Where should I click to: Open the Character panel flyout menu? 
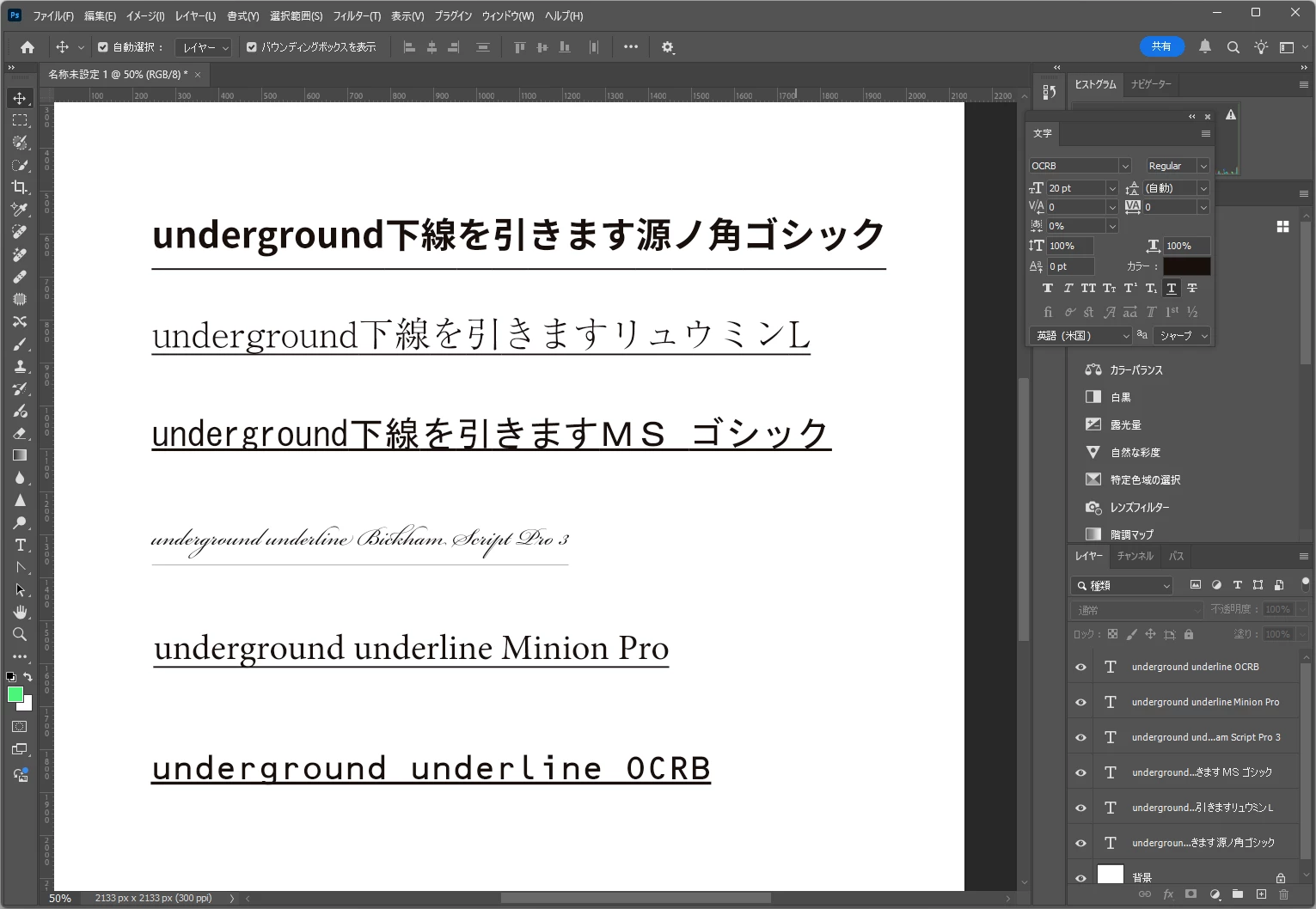1205,134
